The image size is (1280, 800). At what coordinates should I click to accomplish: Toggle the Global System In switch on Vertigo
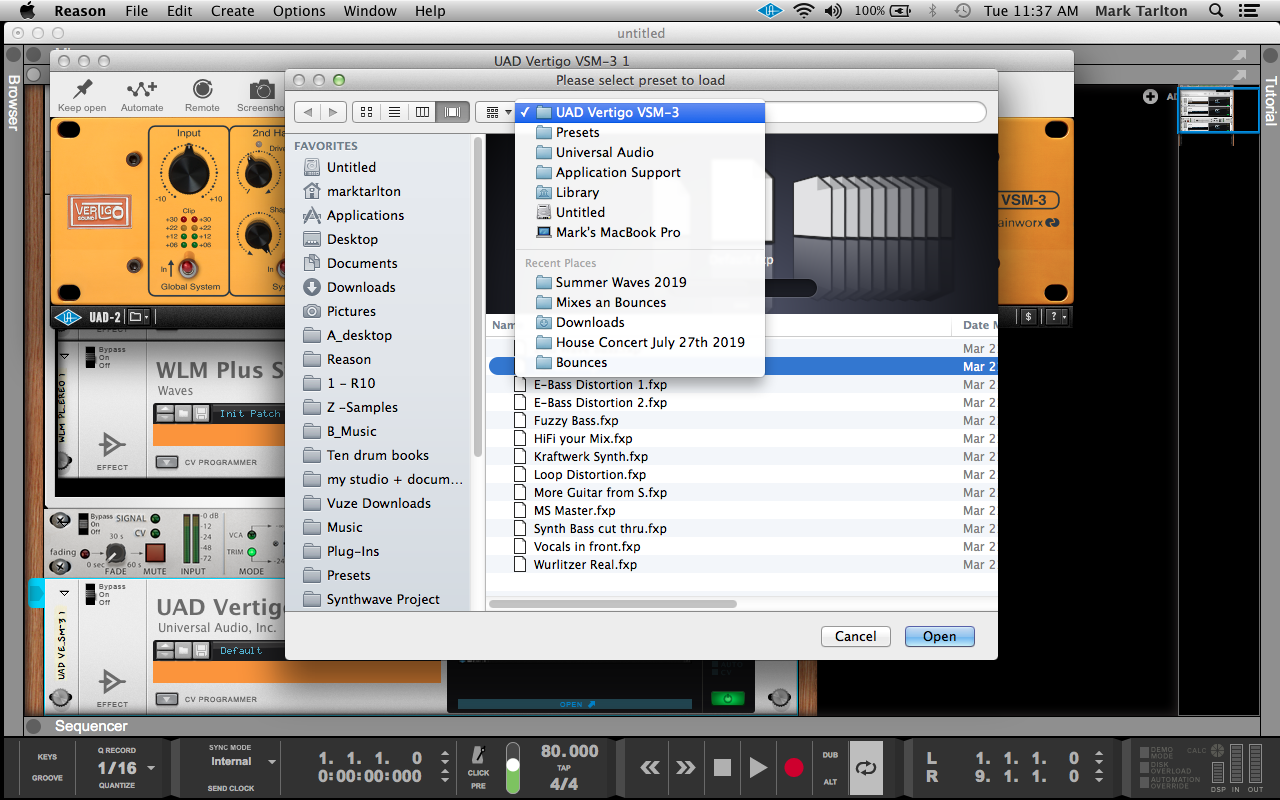(187, 268)
